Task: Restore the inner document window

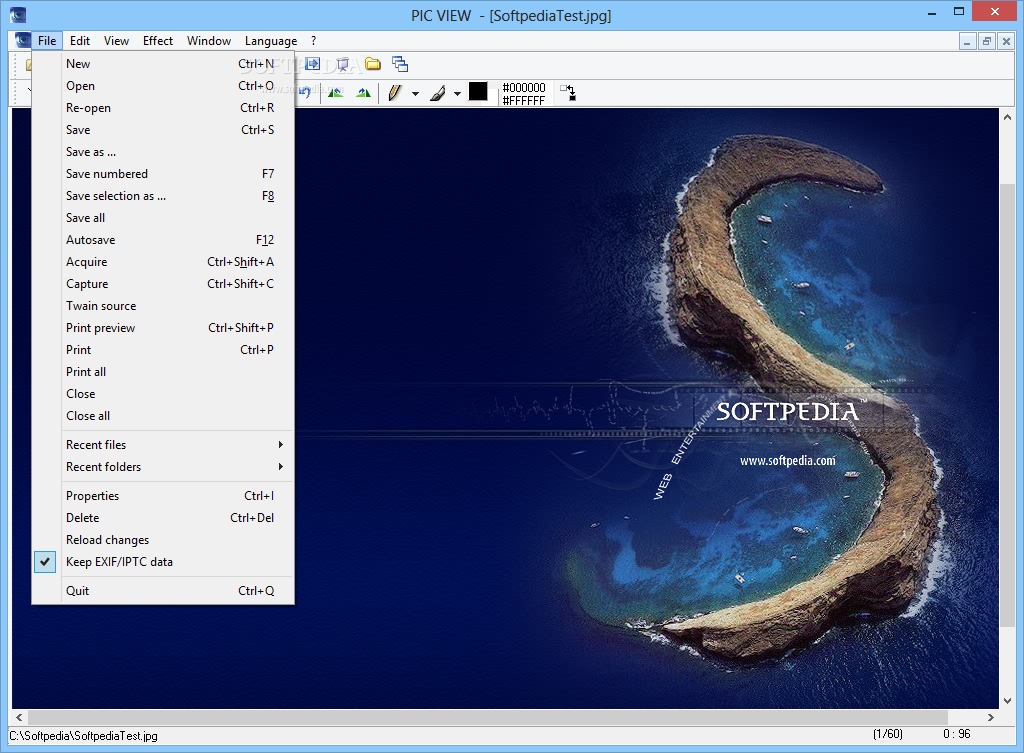Action: tap(987, 41)
